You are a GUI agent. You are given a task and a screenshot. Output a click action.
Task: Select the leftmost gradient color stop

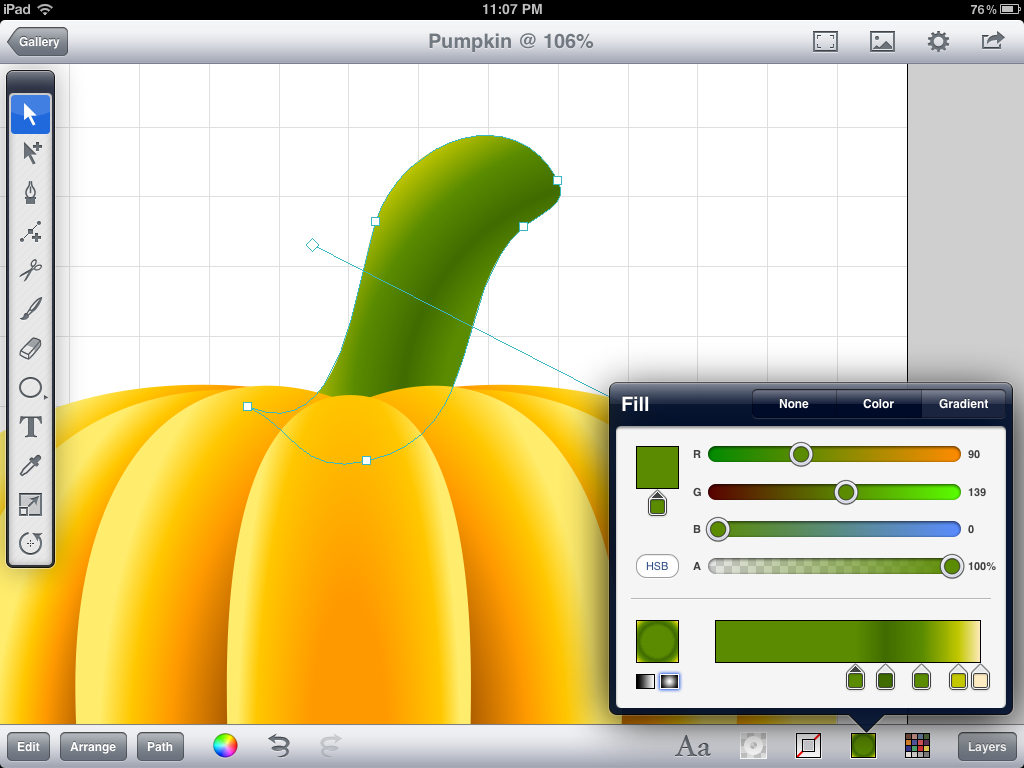tap(856, 679)
